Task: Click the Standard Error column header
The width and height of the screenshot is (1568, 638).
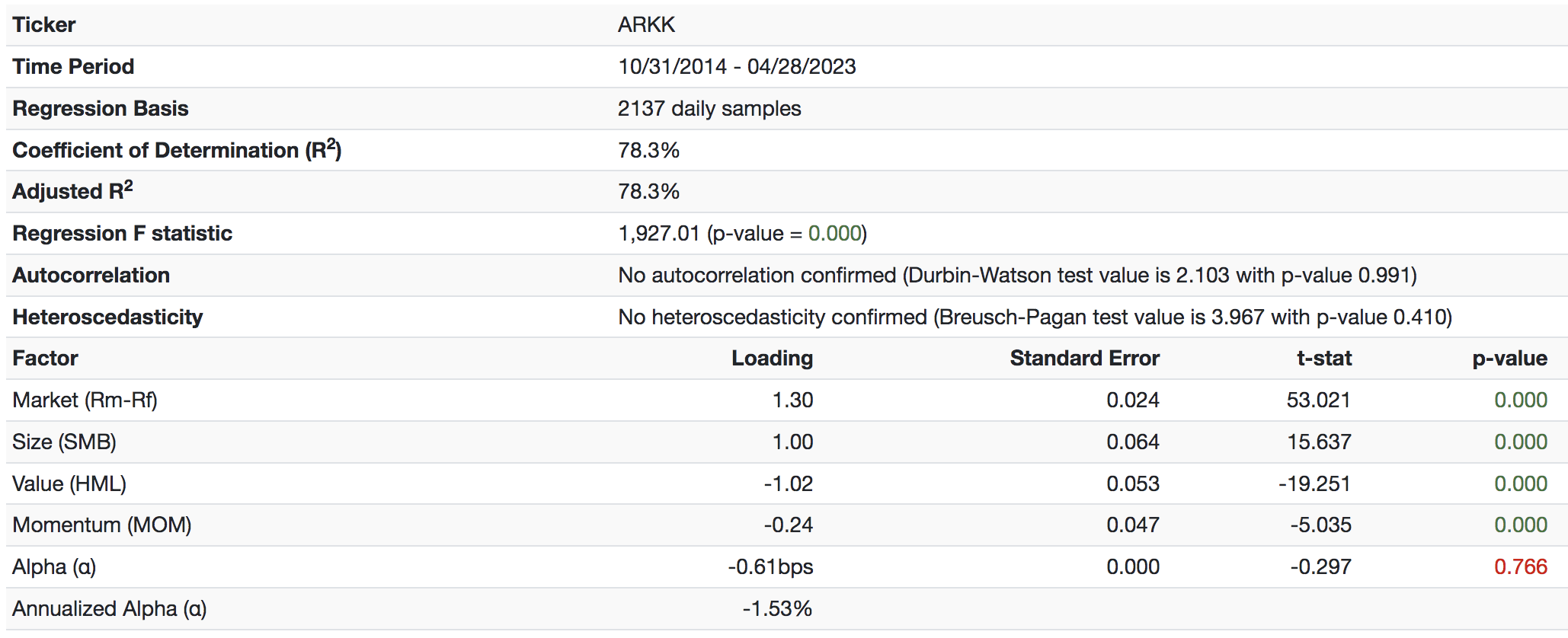Action: click(x=1084, y=358)
